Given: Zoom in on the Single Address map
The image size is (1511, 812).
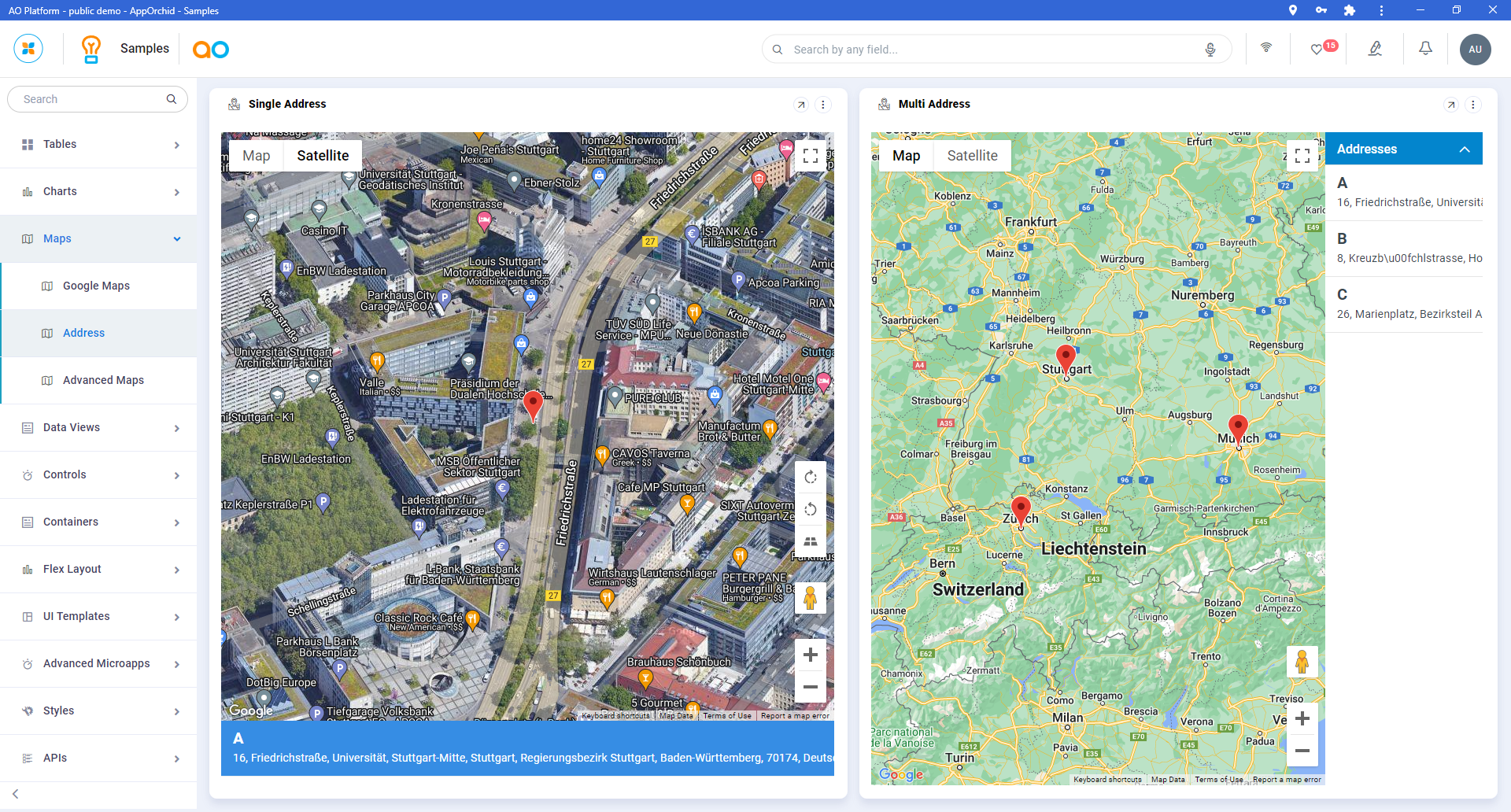Looking at the screenshot, I should [x=811, y=655].
